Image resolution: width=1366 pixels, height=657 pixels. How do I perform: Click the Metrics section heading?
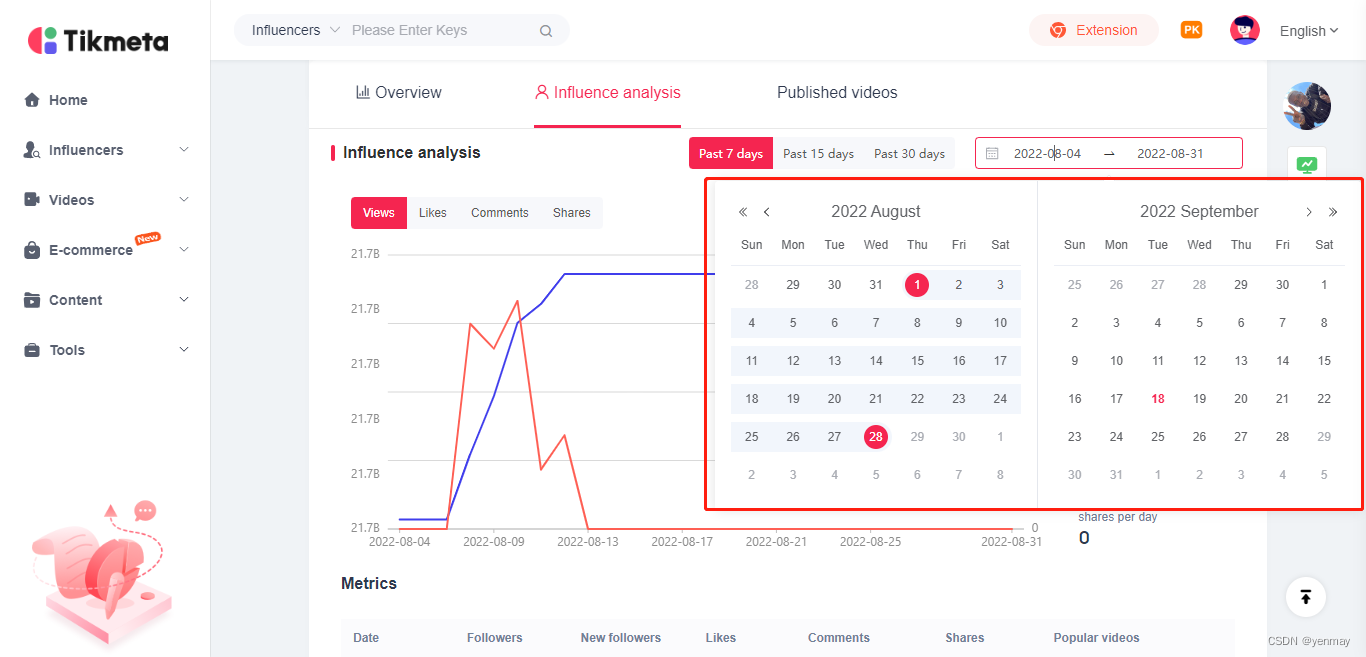click(369, 584)
